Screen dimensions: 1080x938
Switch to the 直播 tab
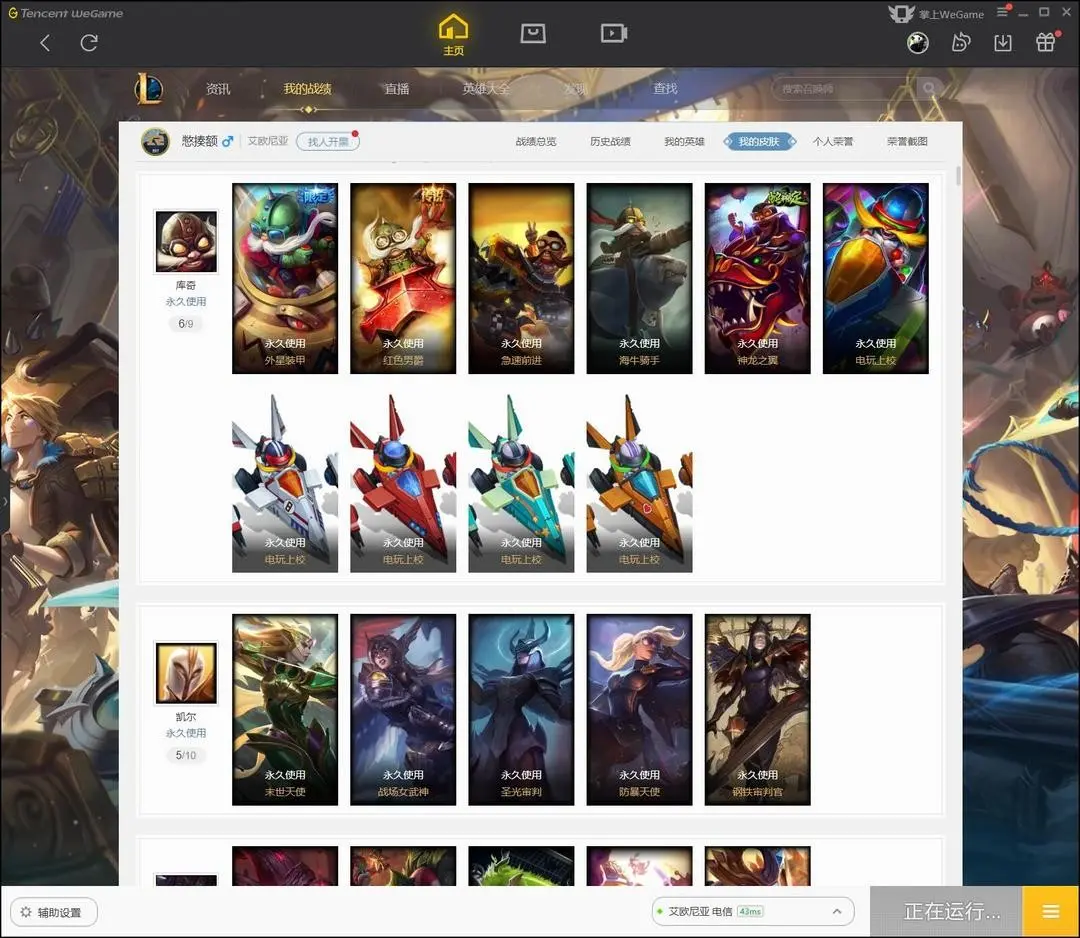tap(397, 89)
